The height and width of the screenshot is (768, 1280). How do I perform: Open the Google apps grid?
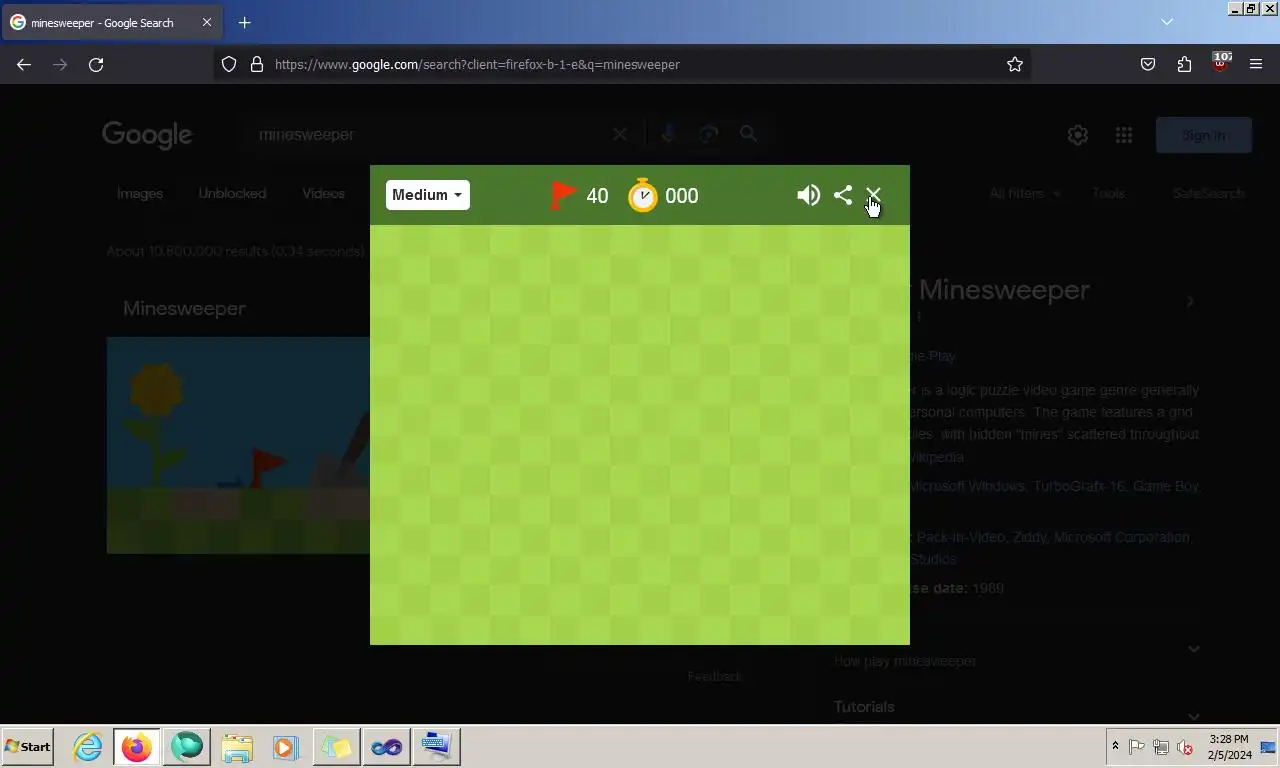tap(1124, 135)
